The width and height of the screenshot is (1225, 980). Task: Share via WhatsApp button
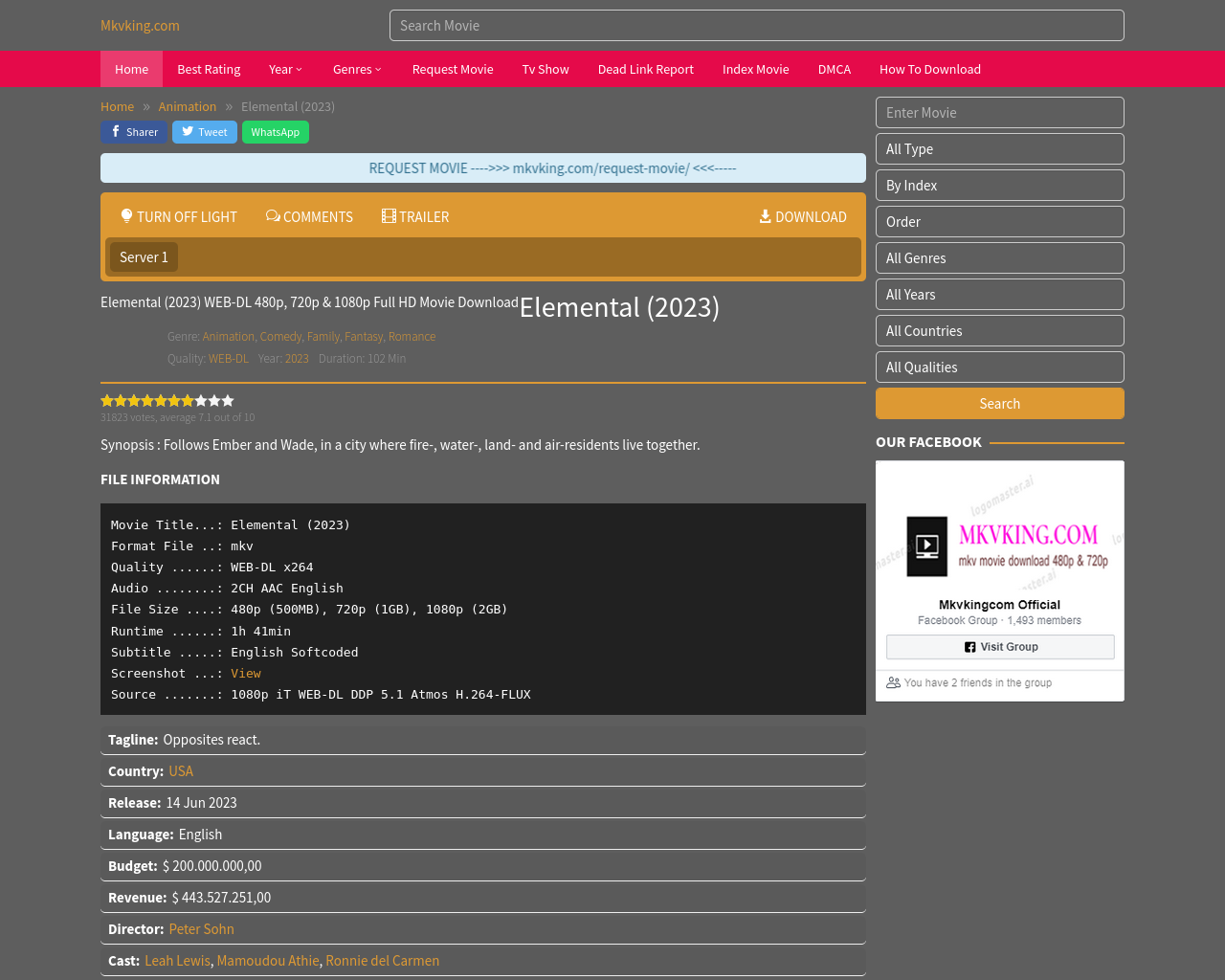point(276,132)
